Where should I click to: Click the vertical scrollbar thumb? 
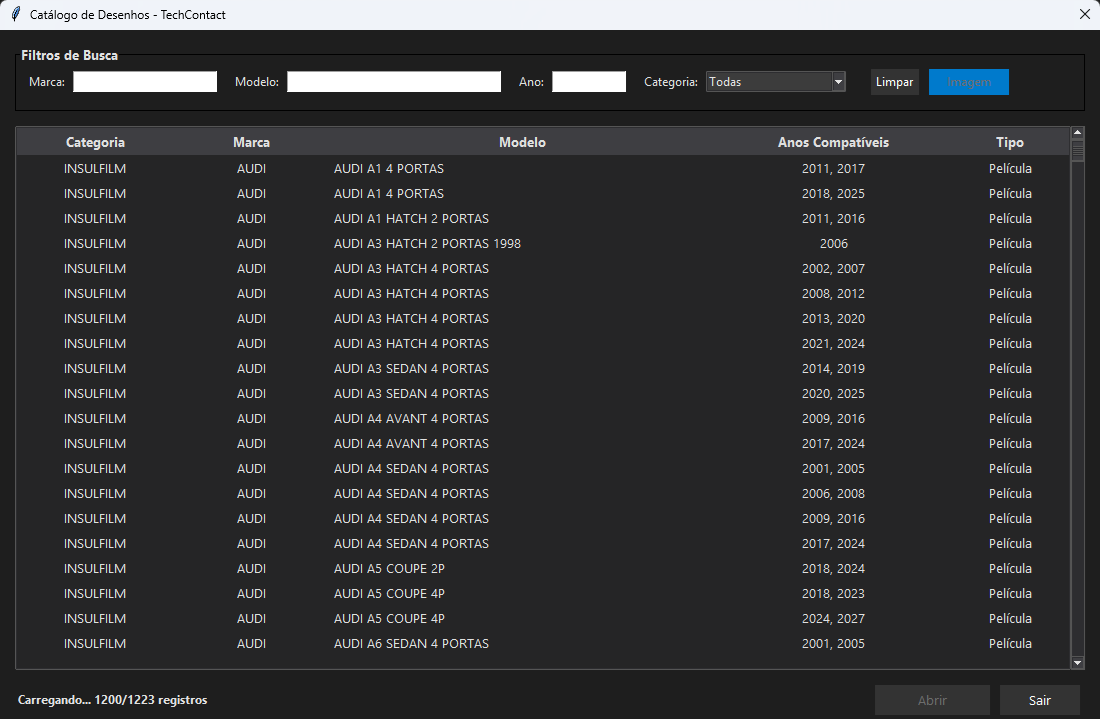pyautogui.click(x=1078, y=151)
